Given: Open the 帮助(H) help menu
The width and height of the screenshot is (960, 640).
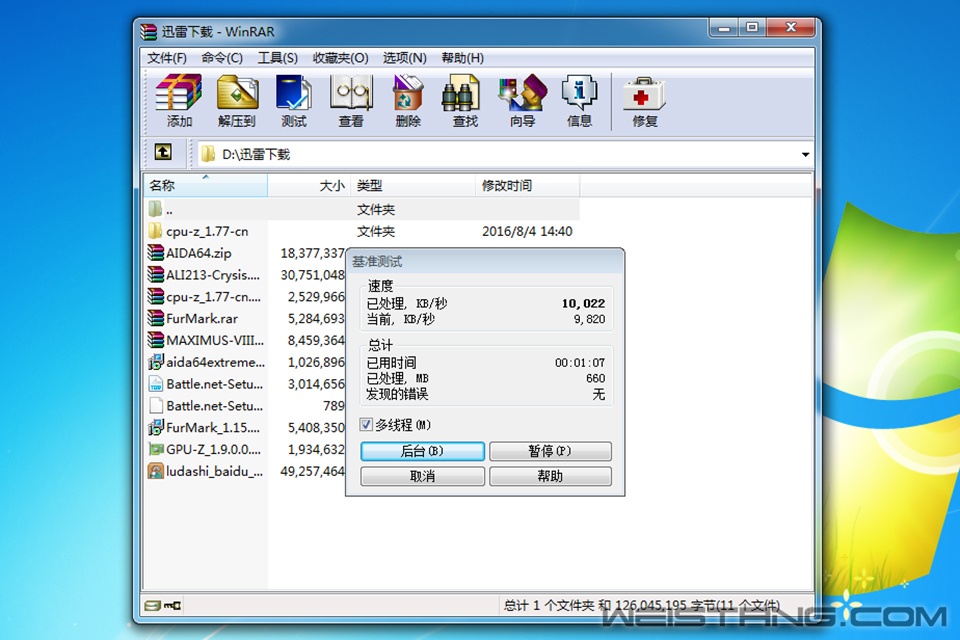Looking at the screenshot, I should tap(462, 58).
